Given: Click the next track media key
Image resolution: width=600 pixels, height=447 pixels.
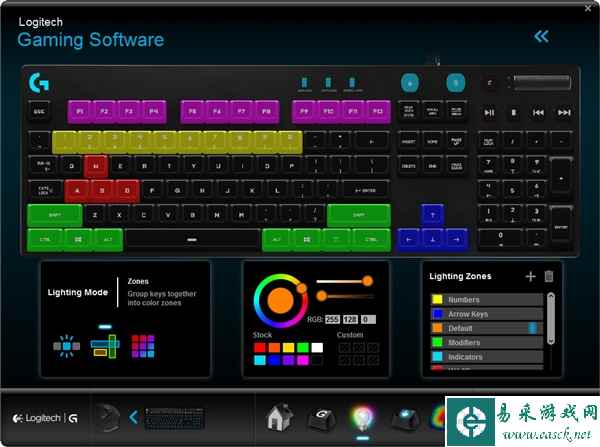Looking at the screenshot, I should [x=564, y=113].
